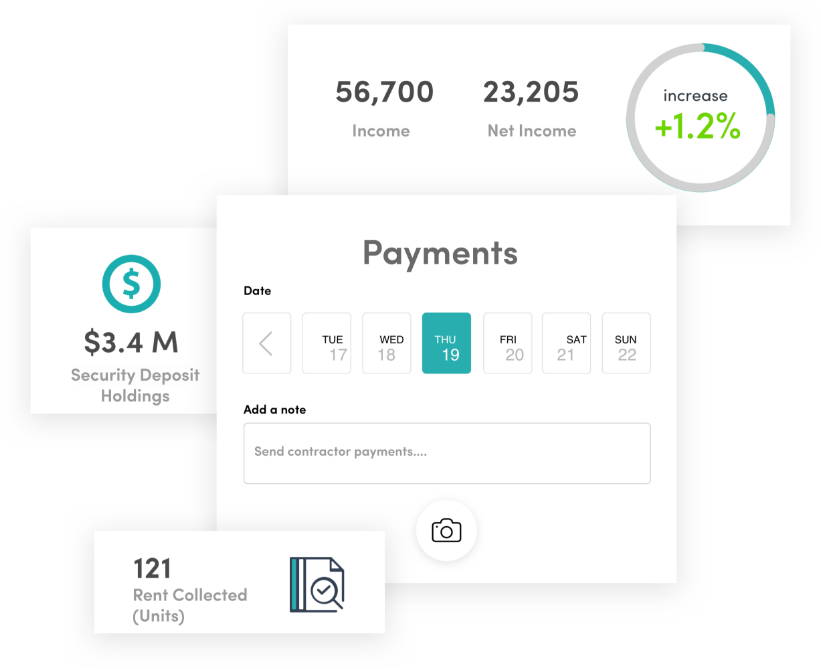This screenshot has width=821, height=669.
Task: Choose Sunday 22 date
Action: click(626, 343)
